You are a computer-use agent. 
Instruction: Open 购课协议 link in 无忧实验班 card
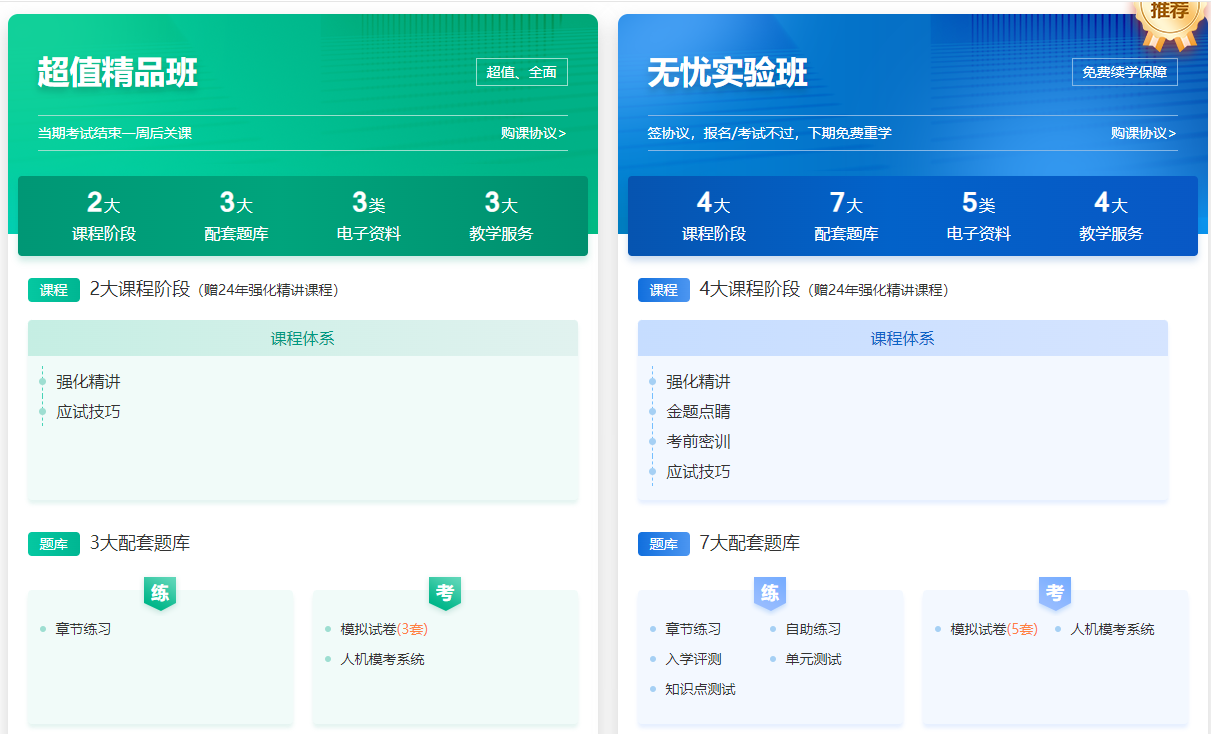pyautogui.click(x=1144, y=133)
